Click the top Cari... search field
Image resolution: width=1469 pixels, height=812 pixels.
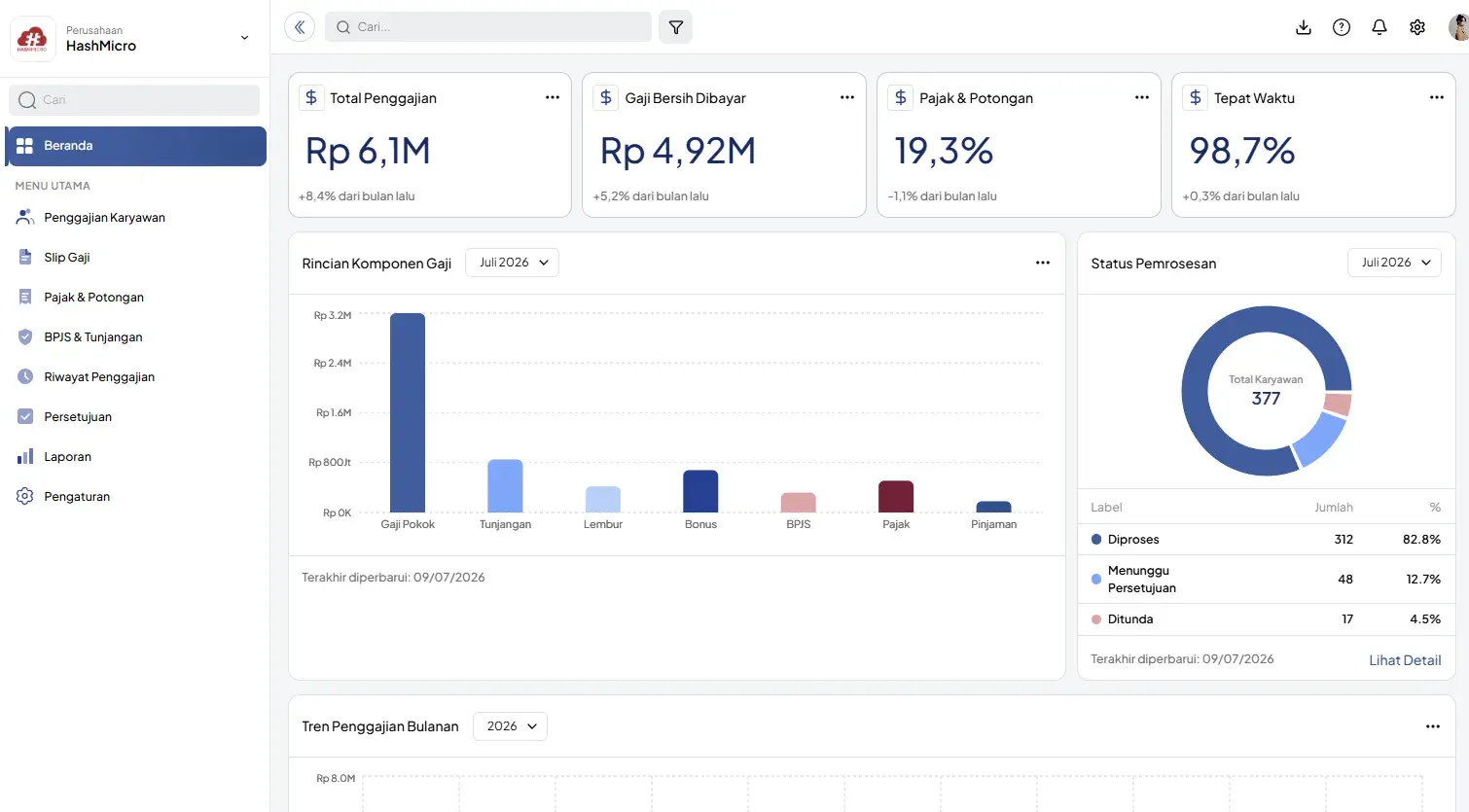(488, 27)
